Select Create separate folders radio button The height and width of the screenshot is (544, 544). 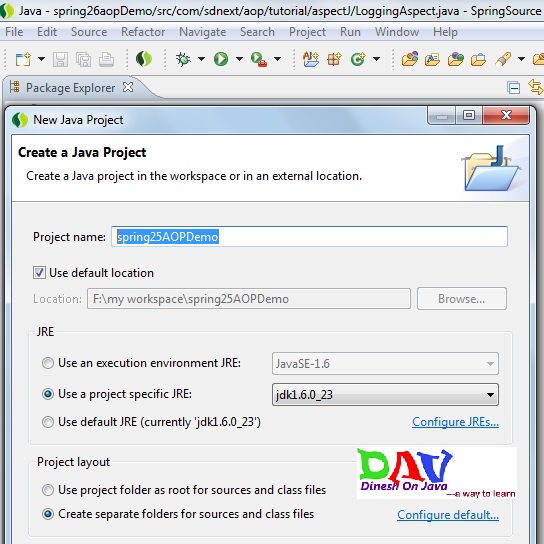[48, 514]
